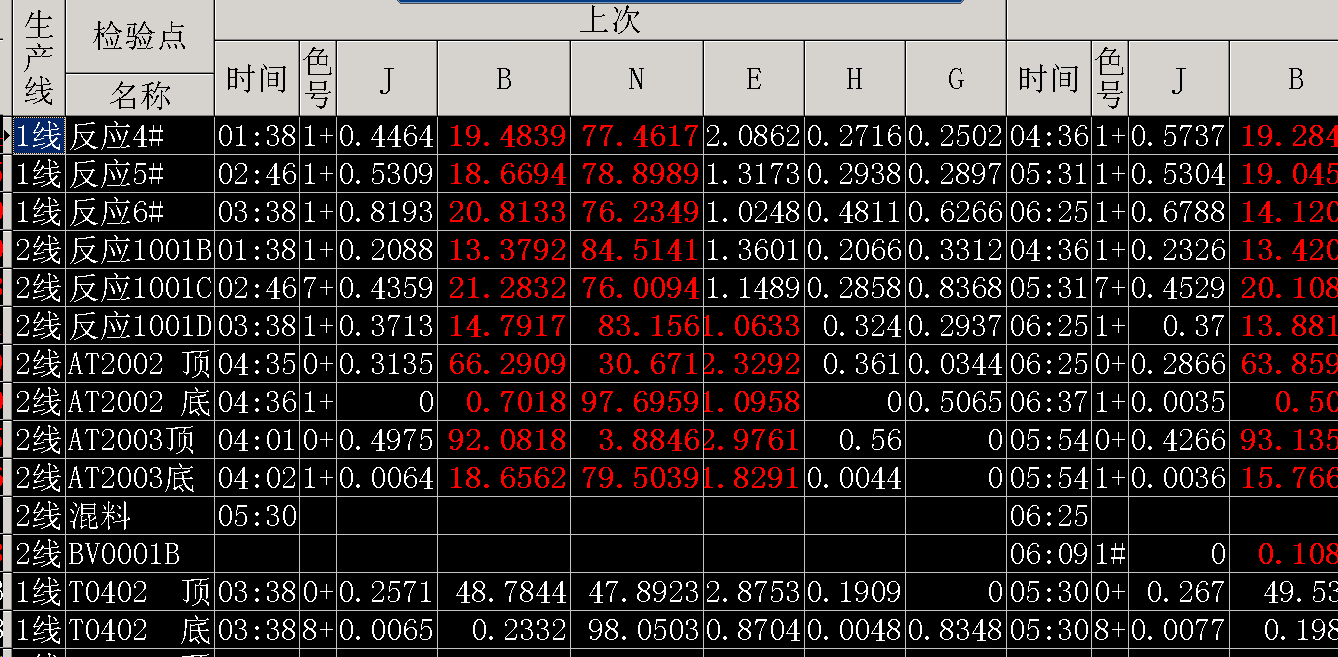Select the 混料 checkpoint cell
This screenshot has height=657, width=1338.
tap(140, 516)
